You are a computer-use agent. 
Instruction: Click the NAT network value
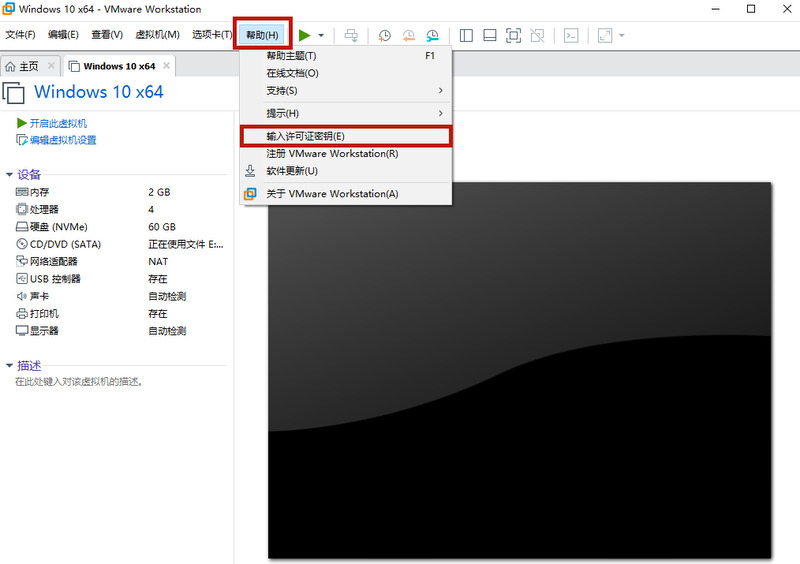click(158, 261)
